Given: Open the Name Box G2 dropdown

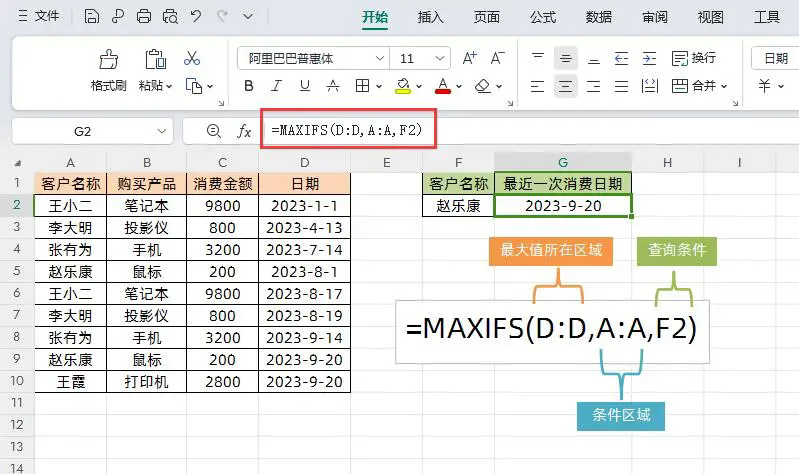Looking at the screenshot, I should click(x=162, y=131).
